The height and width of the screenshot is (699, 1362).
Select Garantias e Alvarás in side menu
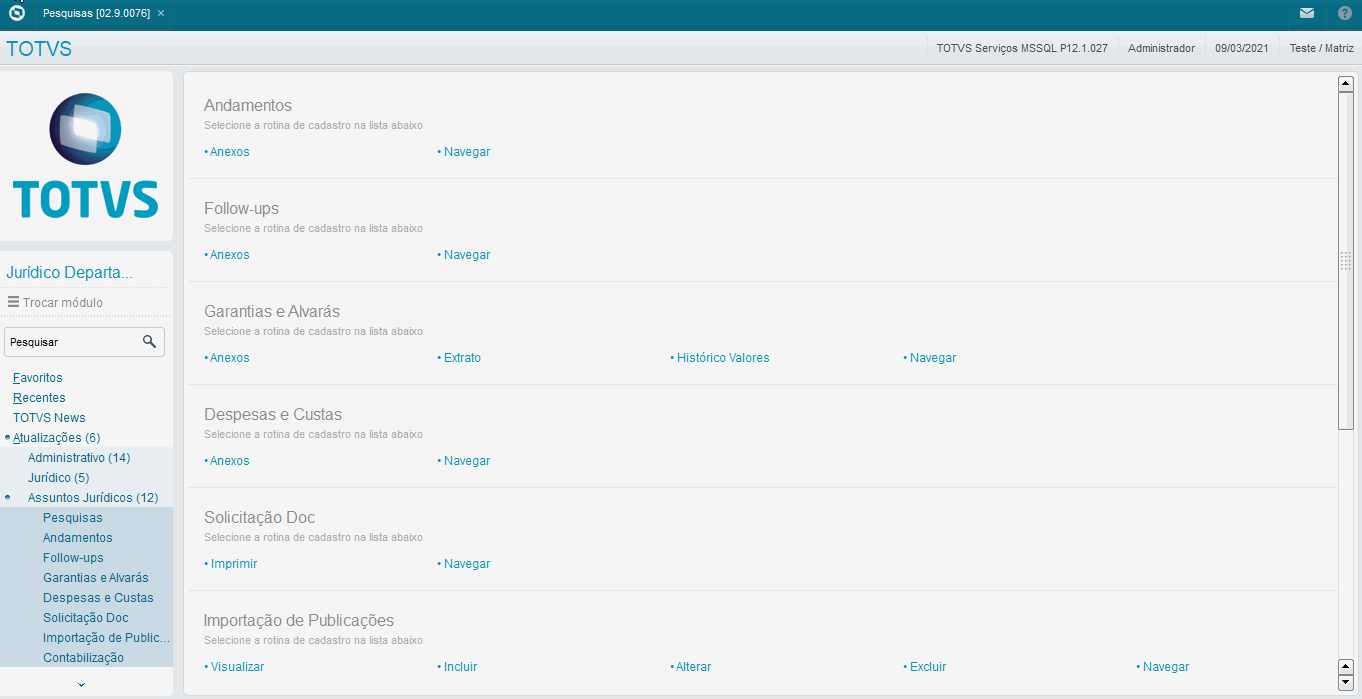pos(96,578)
